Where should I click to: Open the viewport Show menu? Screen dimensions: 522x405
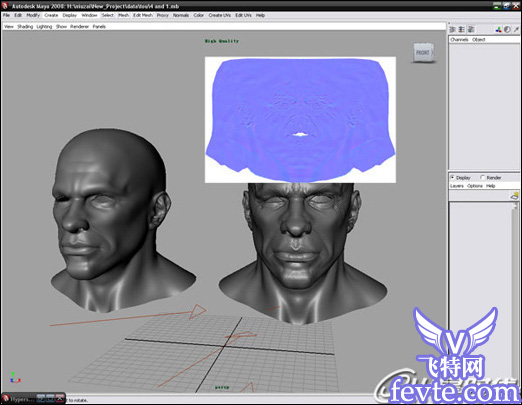click(61, 27)
